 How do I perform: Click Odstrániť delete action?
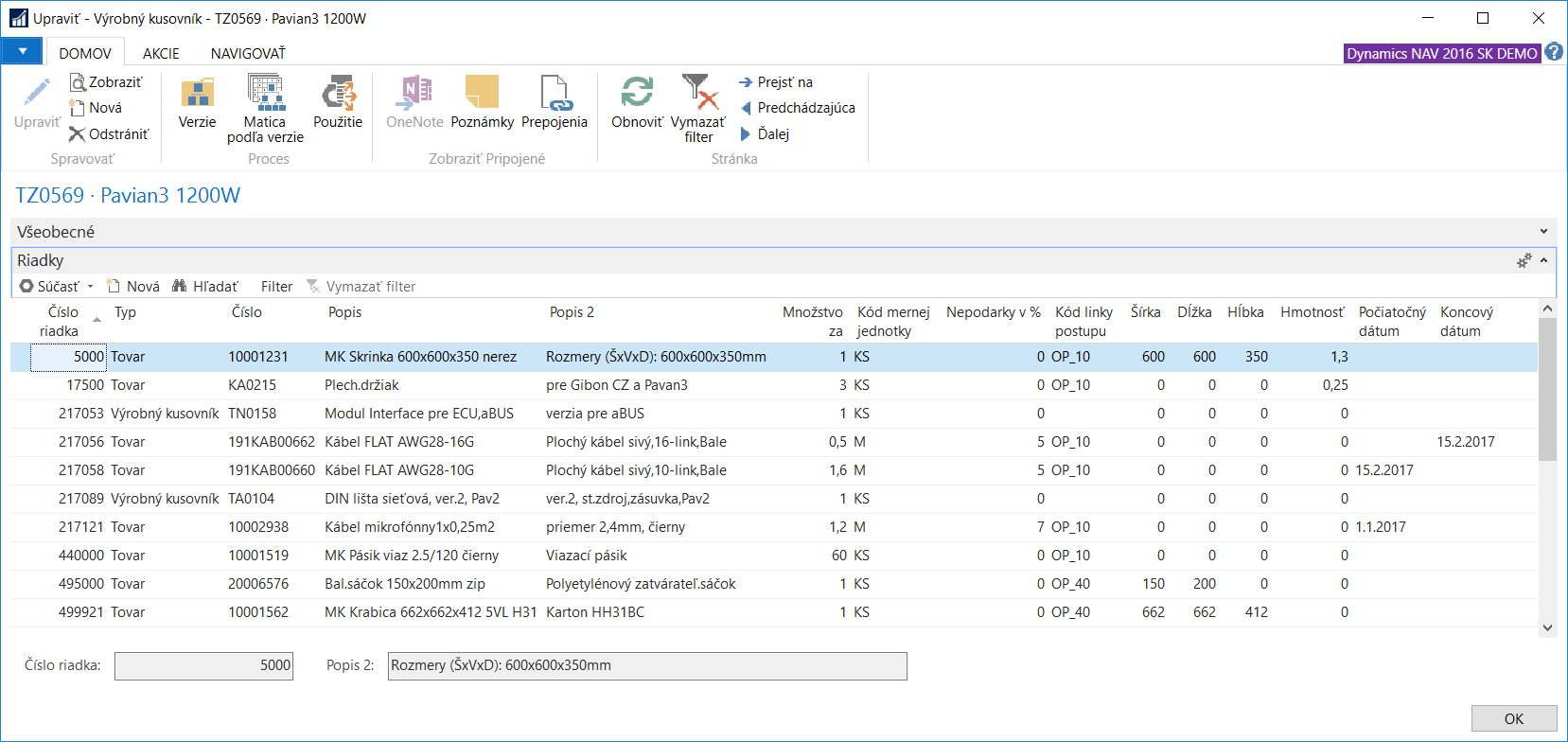pos(109,134)
